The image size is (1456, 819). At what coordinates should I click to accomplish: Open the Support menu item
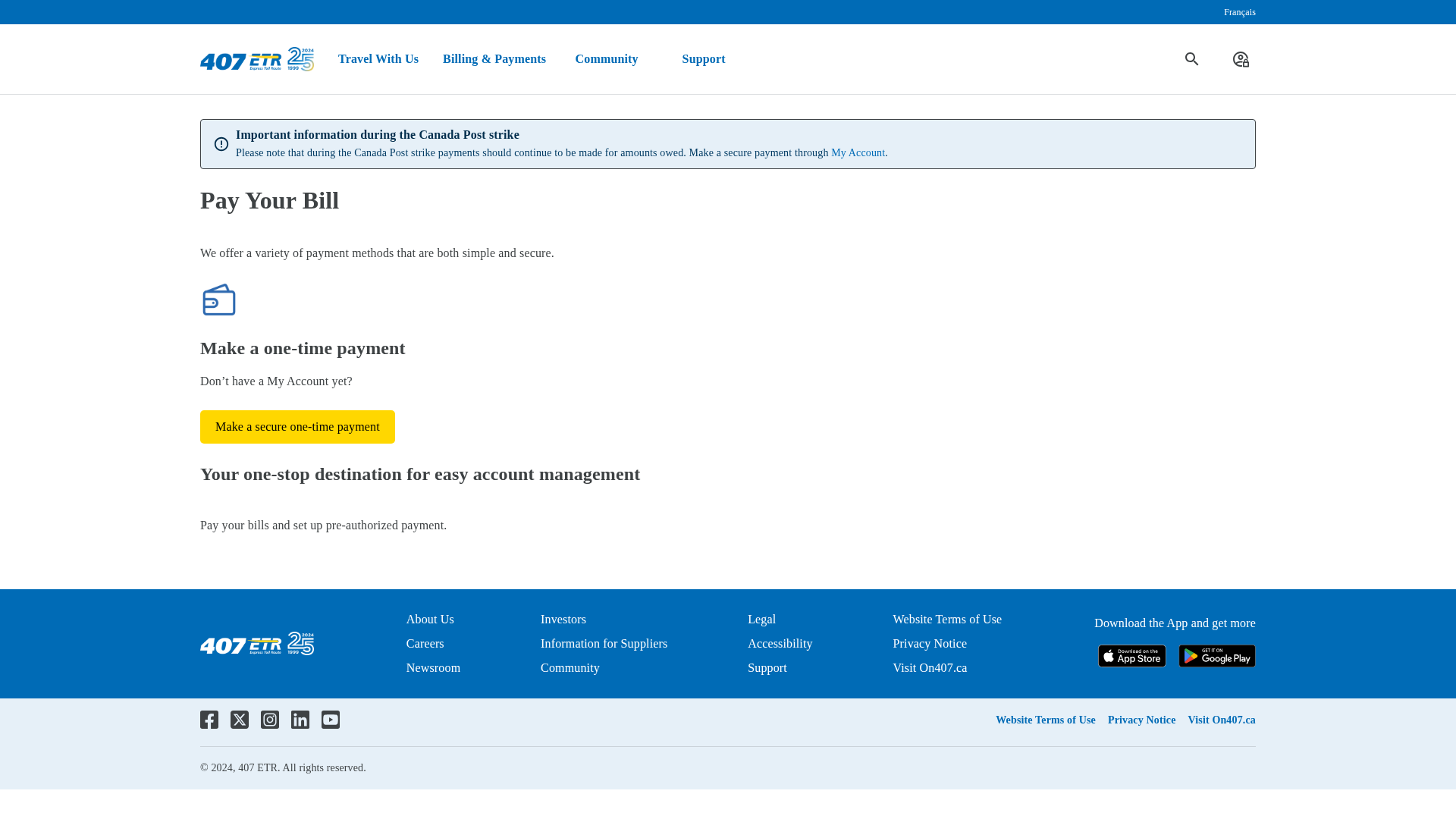coord(703,59)
